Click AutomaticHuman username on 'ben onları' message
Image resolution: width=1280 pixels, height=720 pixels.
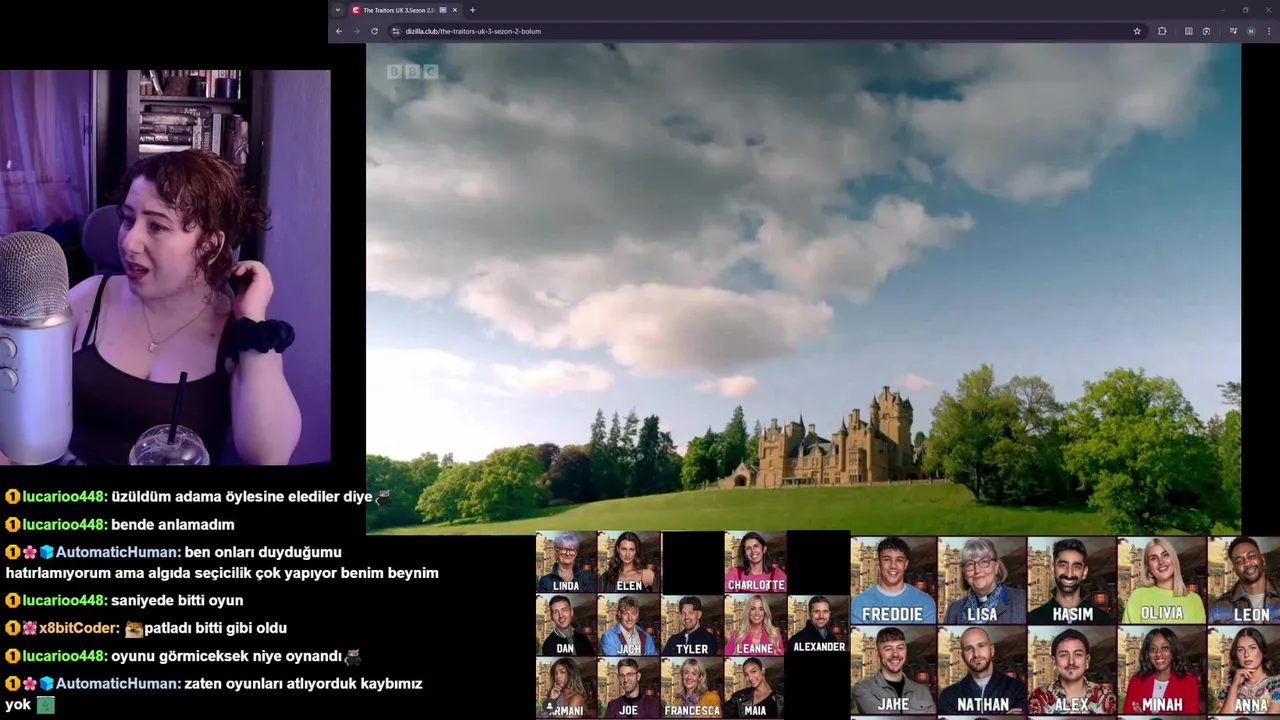(x=118, y=553)
